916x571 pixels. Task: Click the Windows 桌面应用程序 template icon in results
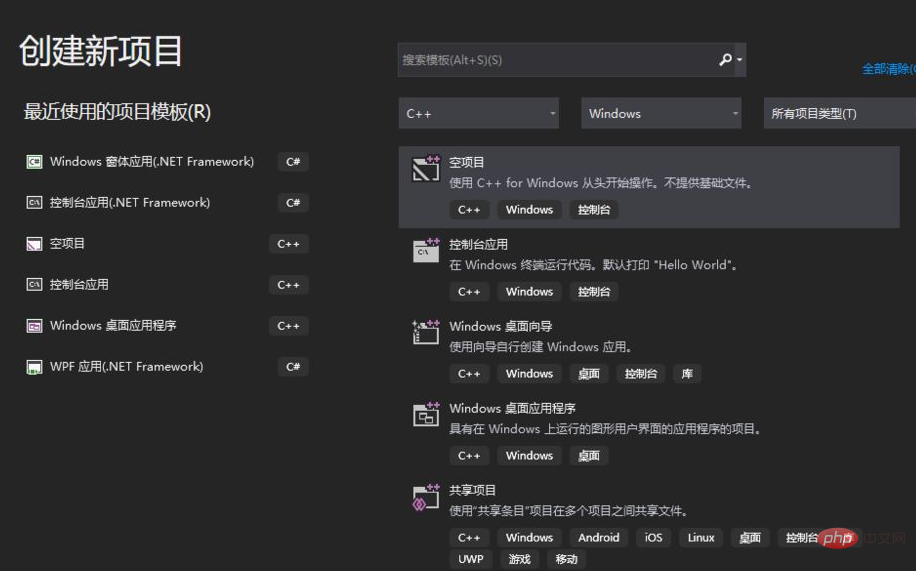[425, 414]
